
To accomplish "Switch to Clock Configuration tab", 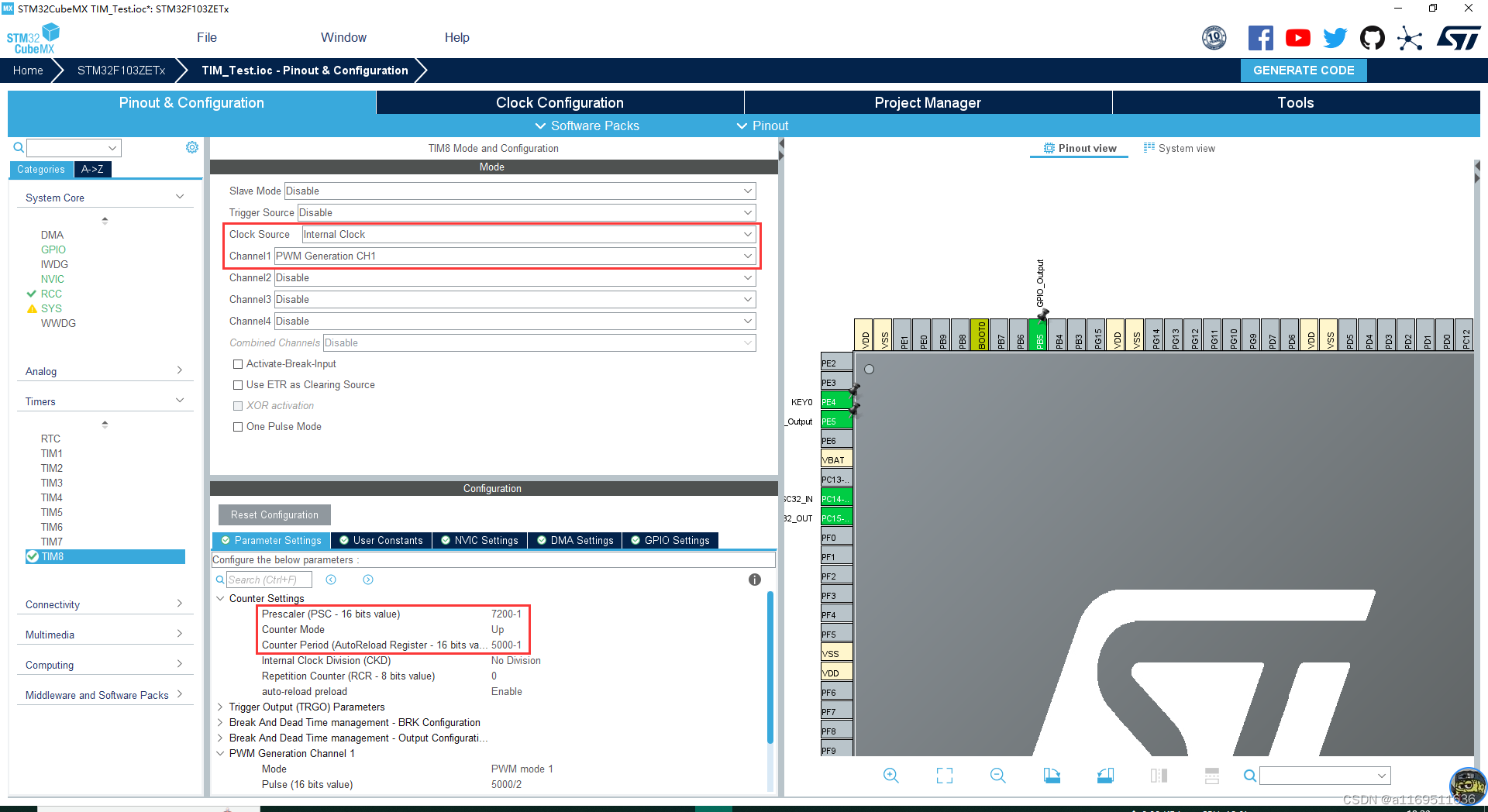I will (560, 102).
